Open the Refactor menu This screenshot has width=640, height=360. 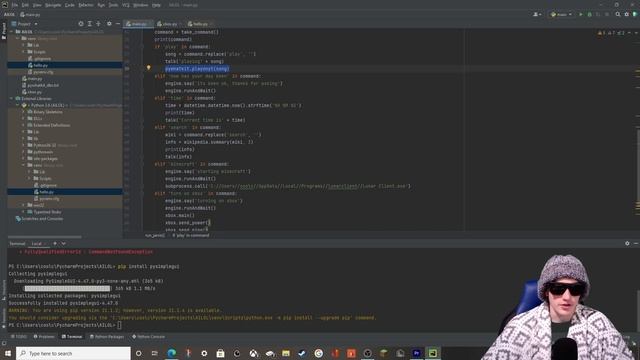86,5
